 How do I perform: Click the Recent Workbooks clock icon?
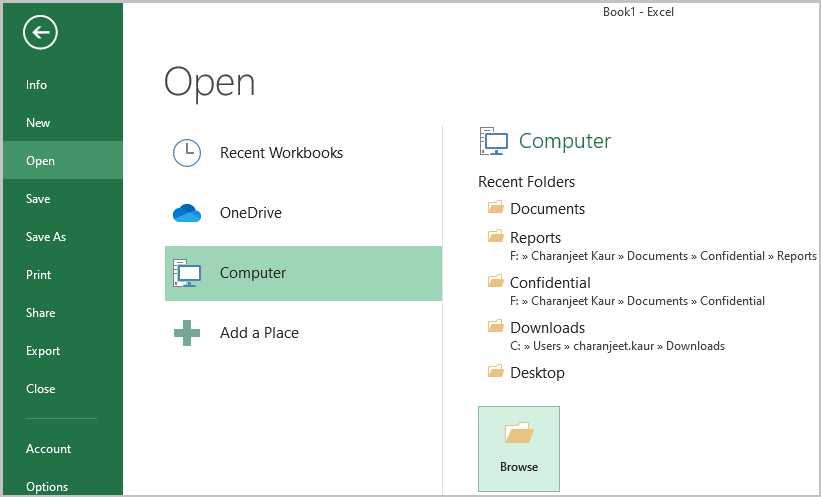click(187, 153)
